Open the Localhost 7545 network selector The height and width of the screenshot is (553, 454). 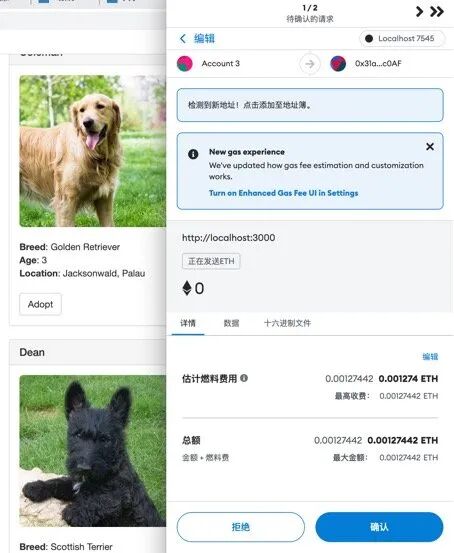pyautogui.click(x=402, y=38)
